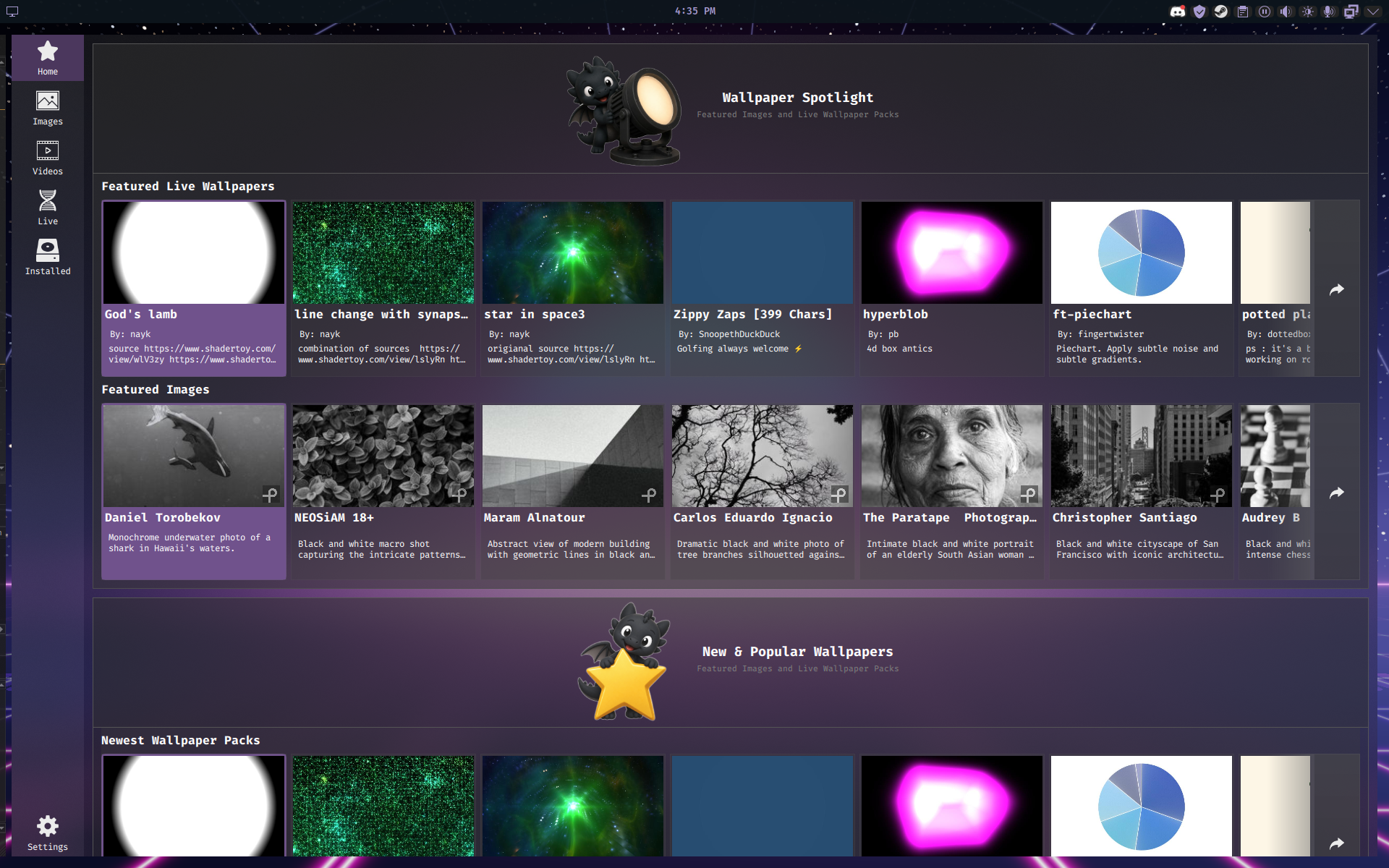Go to the Home section
1389x868 pixels.
coord(48,58)
